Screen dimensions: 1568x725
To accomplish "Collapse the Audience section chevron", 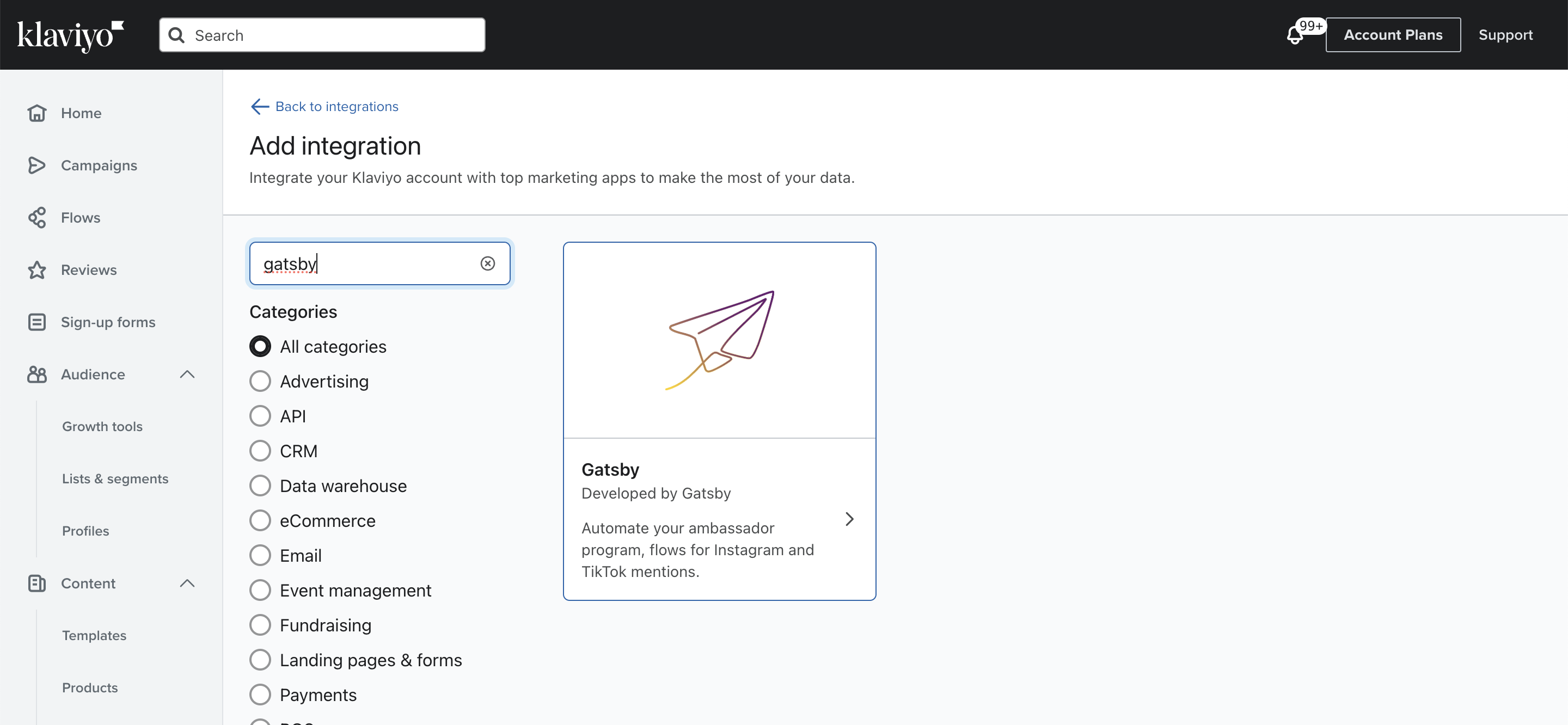I will tap(187, 374).
